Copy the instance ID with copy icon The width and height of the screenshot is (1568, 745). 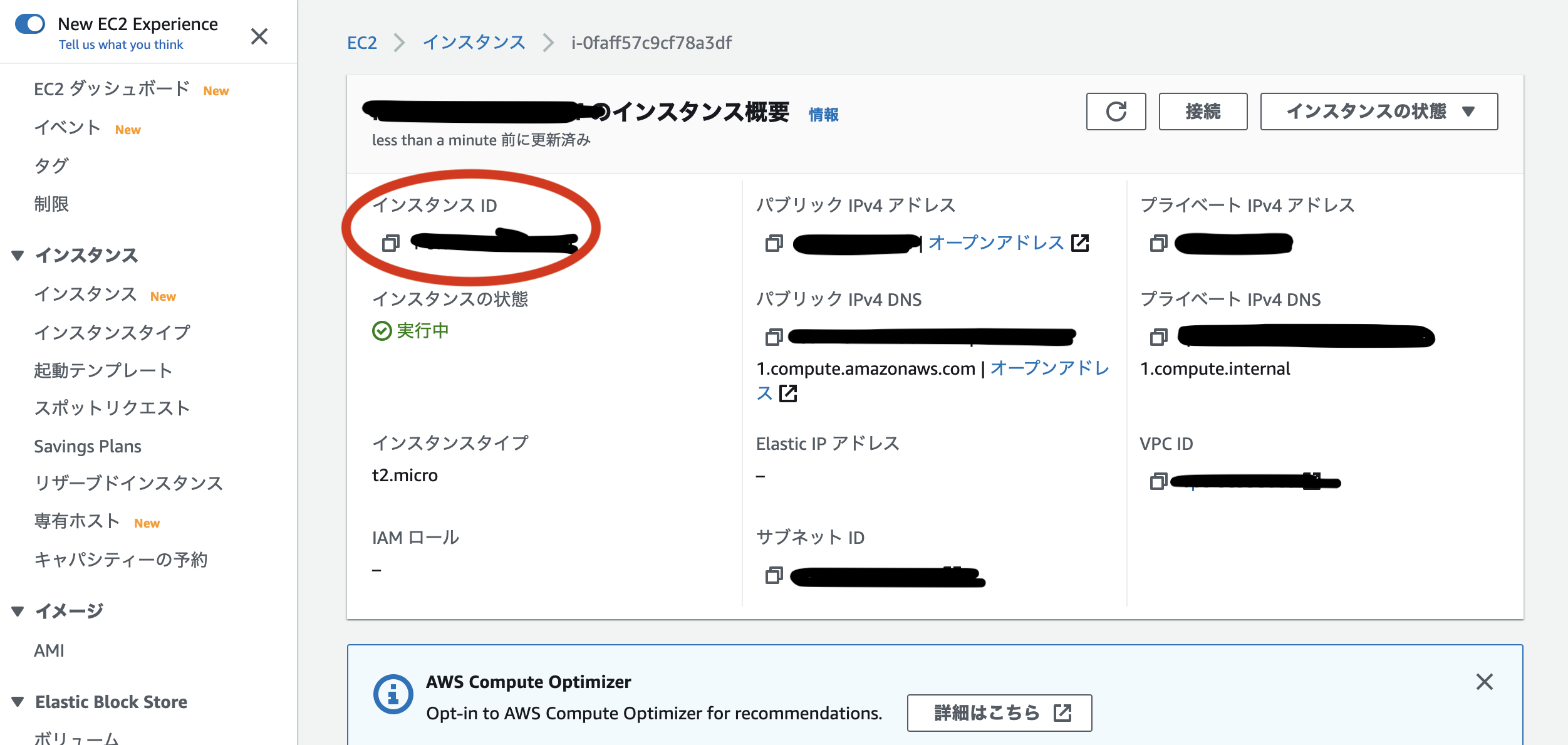391,243
